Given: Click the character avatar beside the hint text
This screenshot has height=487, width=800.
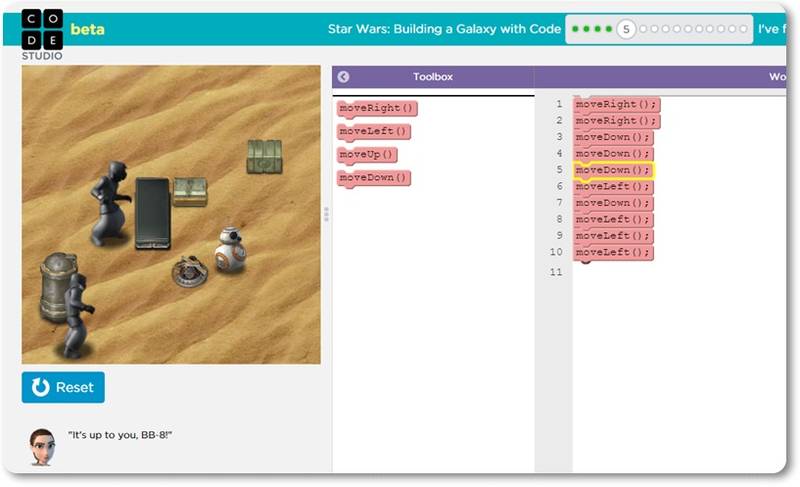Looking at the screenshot, I should click(42, 447).
